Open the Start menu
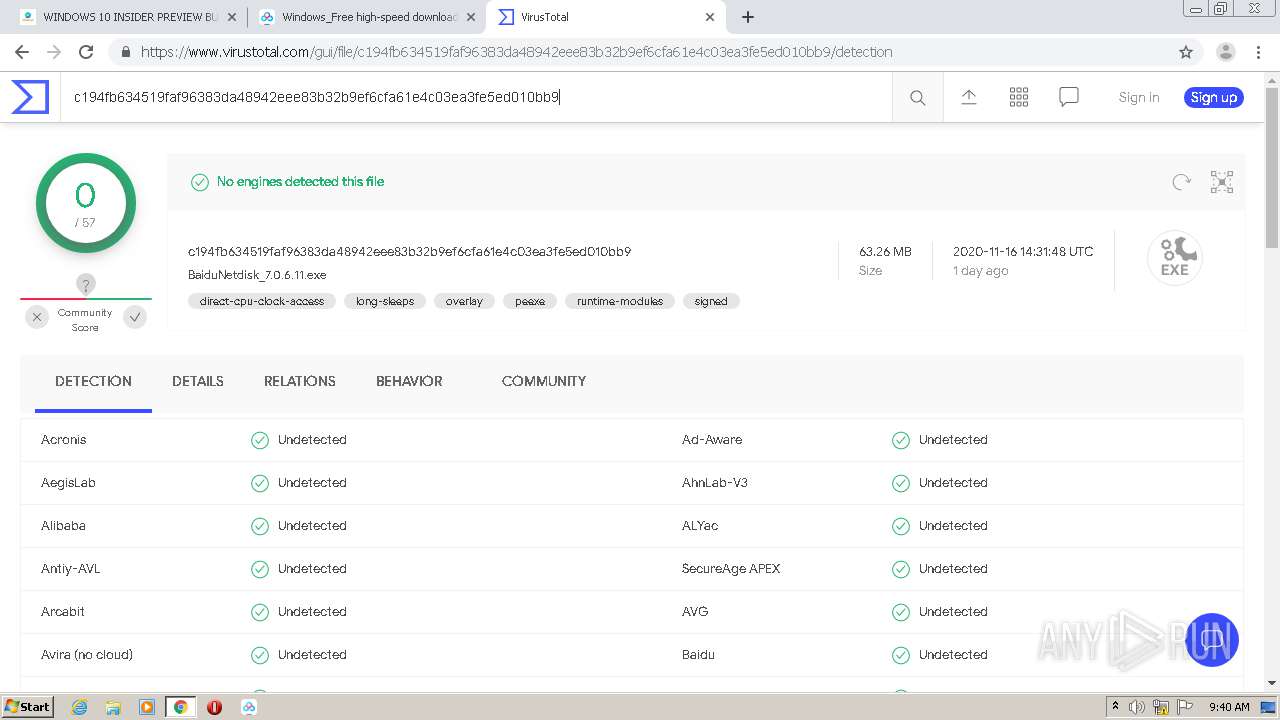This screenshot has height=720, width=1280. [27, 707]
